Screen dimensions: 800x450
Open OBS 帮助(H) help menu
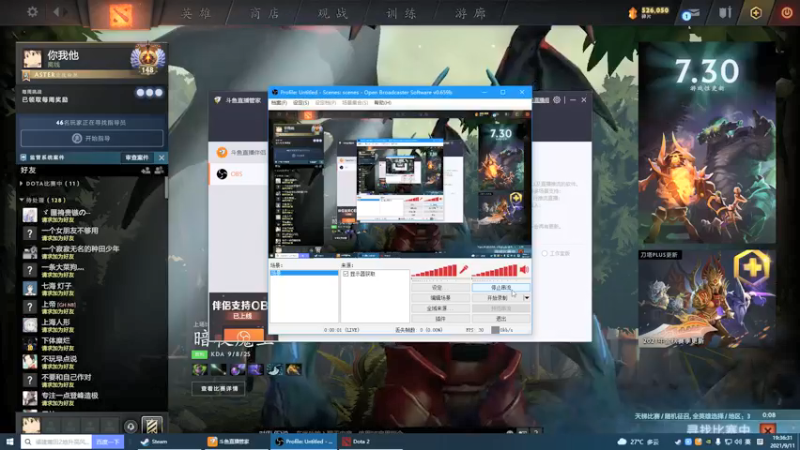(383, 103)
